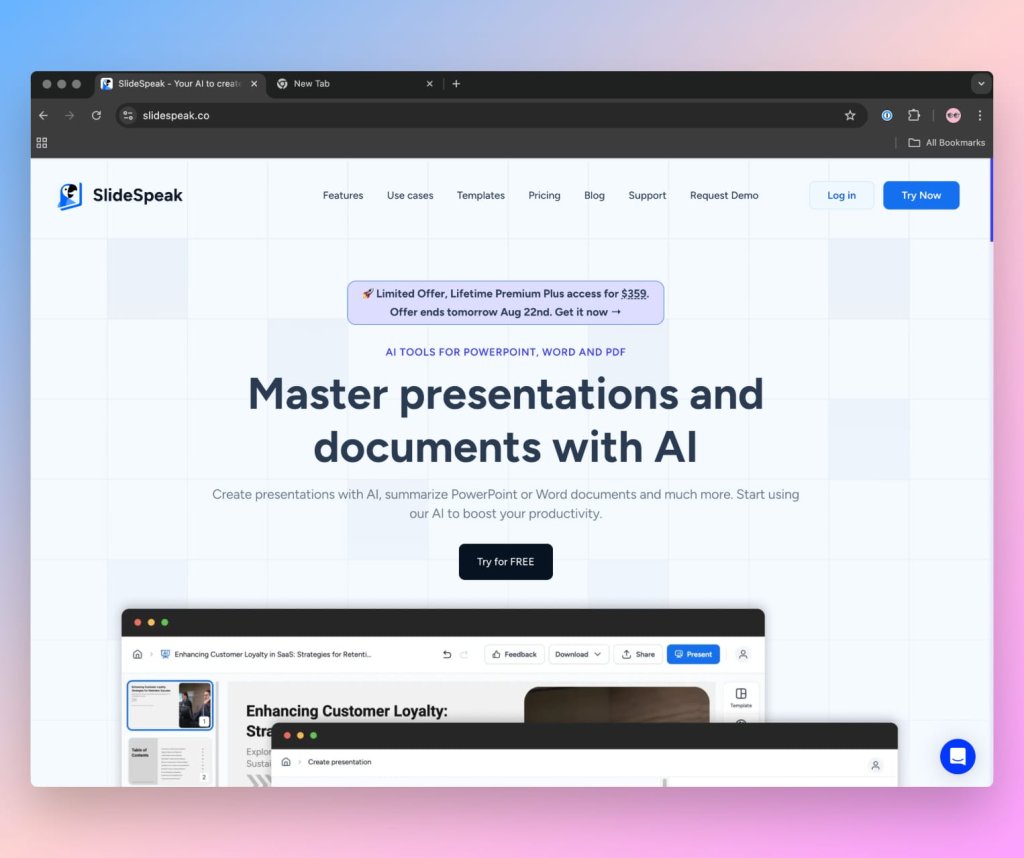Open the Support page
Screen dimensions: 1024x858
[647, 195]
